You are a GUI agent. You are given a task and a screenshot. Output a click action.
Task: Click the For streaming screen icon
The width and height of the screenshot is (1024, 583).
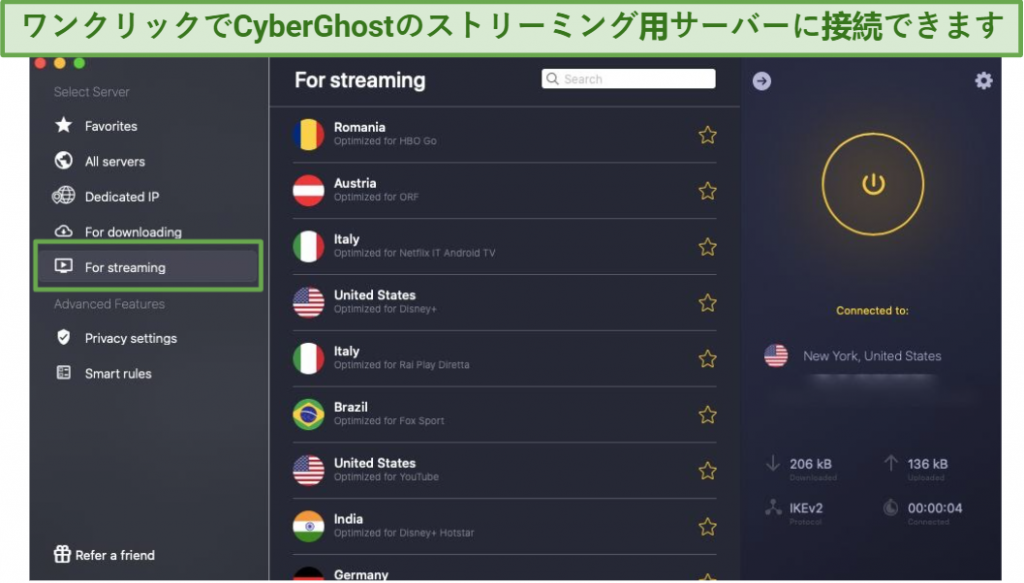(x=63, y=266)
